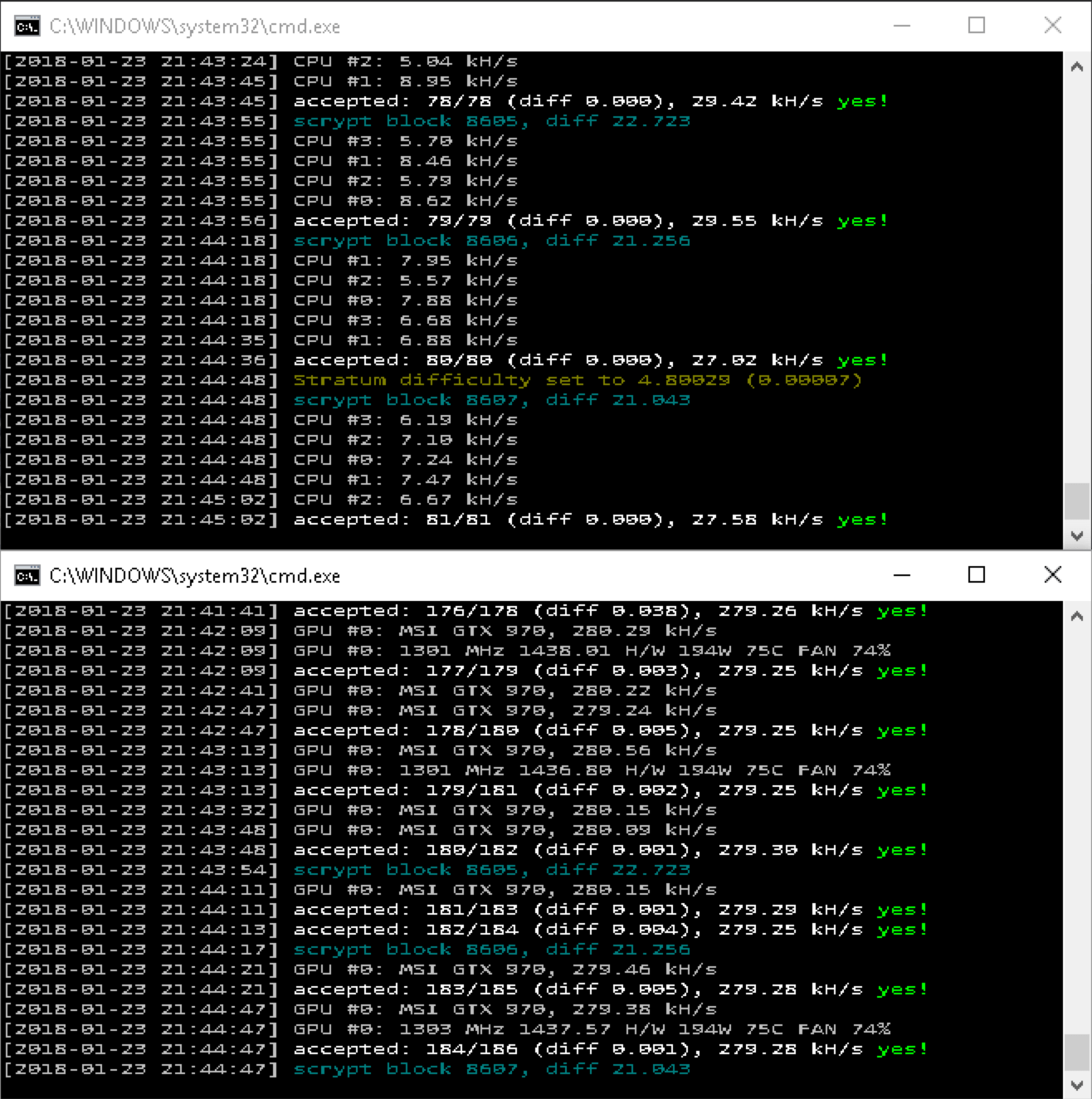Screen dimensions: 1092x1099
Task: Click the 'accepted: 182/184' line
Action: click(466, 930)
